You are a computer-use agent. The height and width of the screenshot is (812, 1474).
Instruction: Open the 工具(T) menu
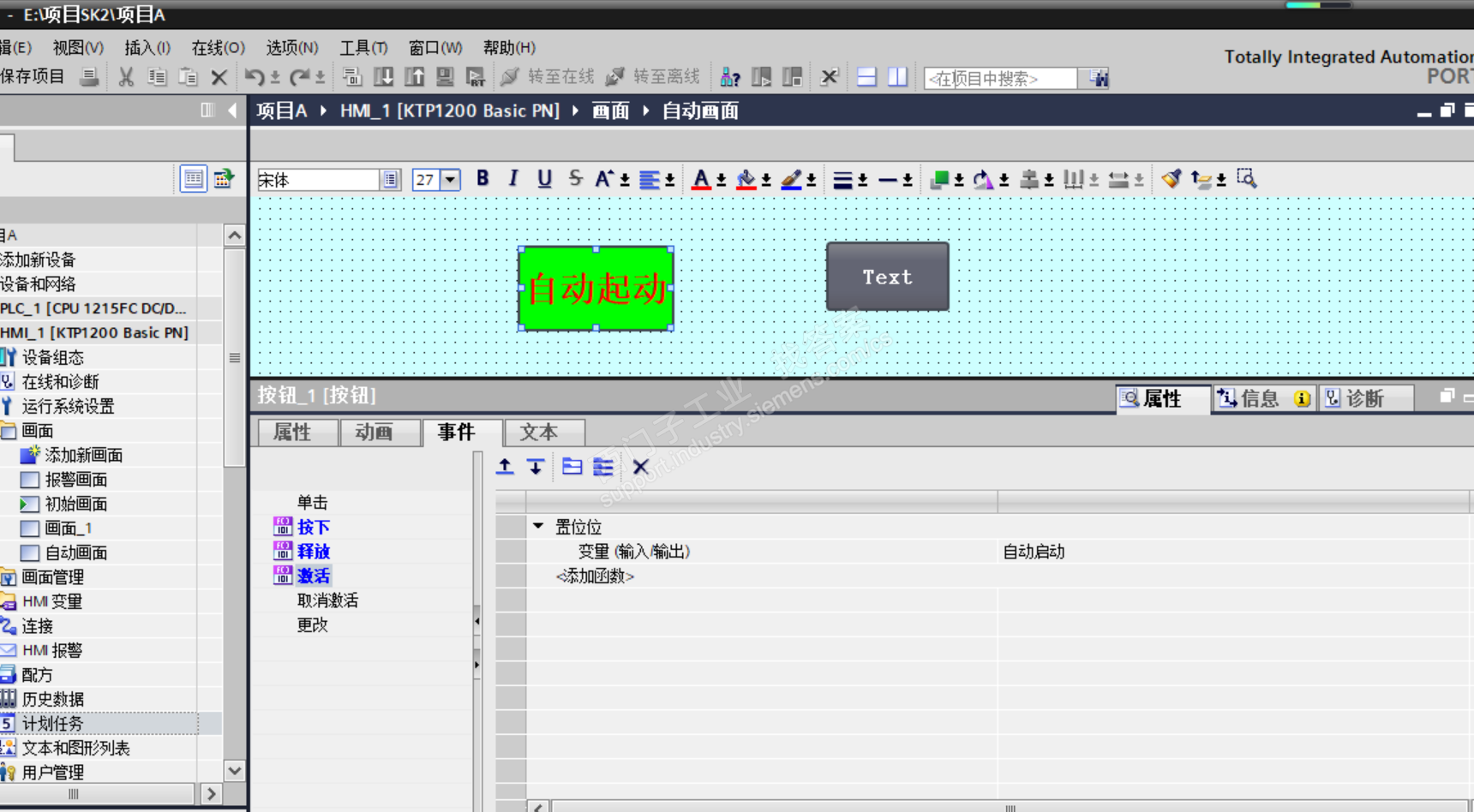363,48
